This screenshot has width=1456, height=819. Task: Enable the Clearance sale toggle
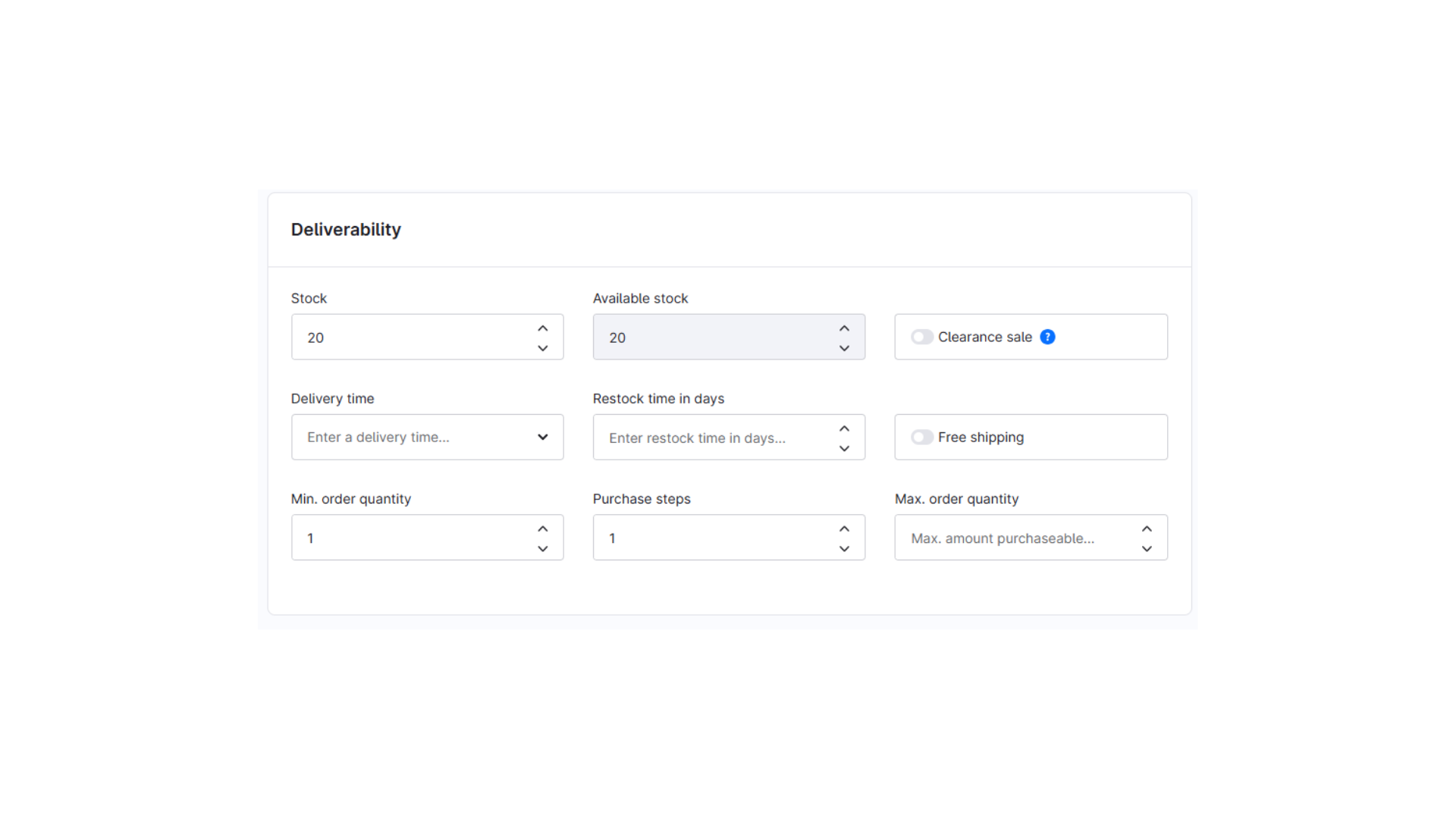point(921,337)
